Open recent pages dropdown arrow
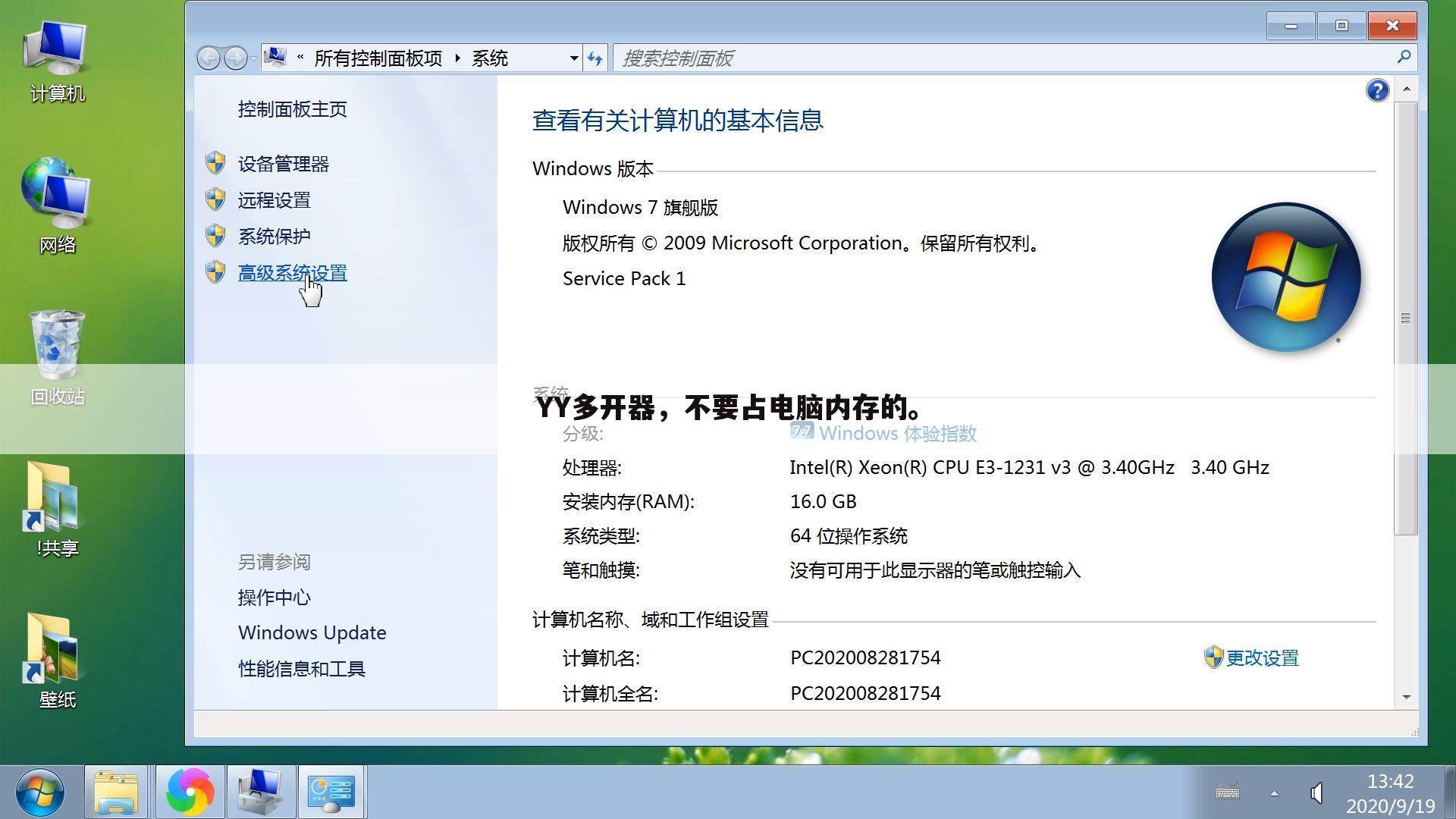1456x819 pixels. (253, 58)
